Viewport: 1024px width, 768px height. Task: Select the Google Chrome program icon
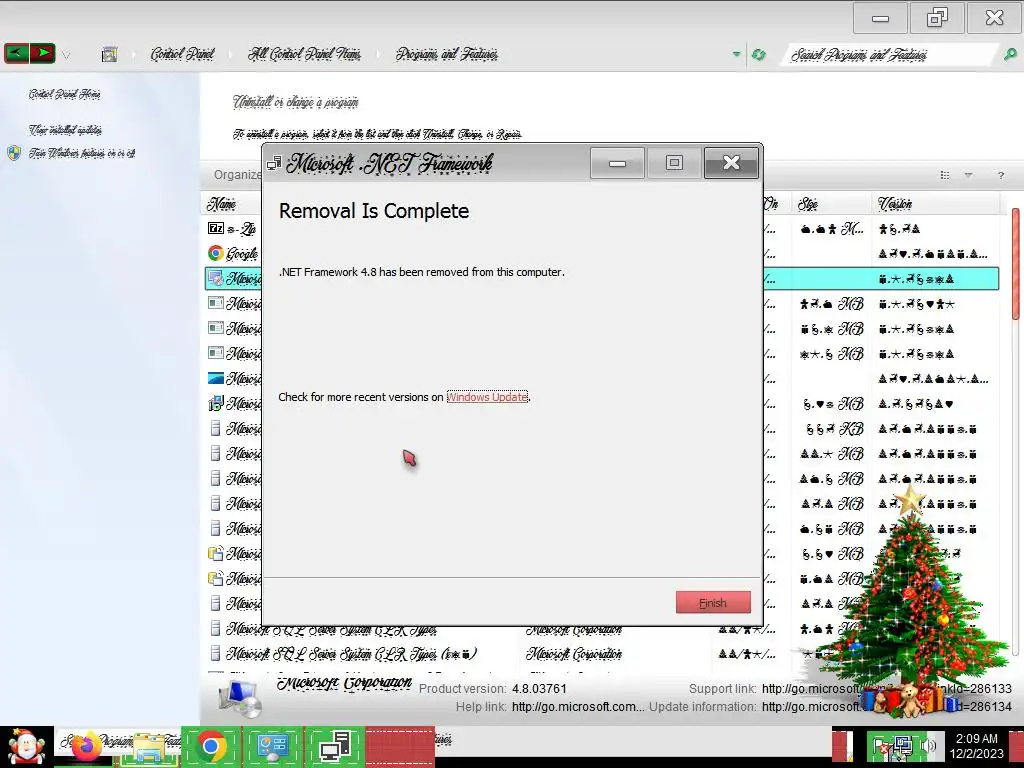216,253
